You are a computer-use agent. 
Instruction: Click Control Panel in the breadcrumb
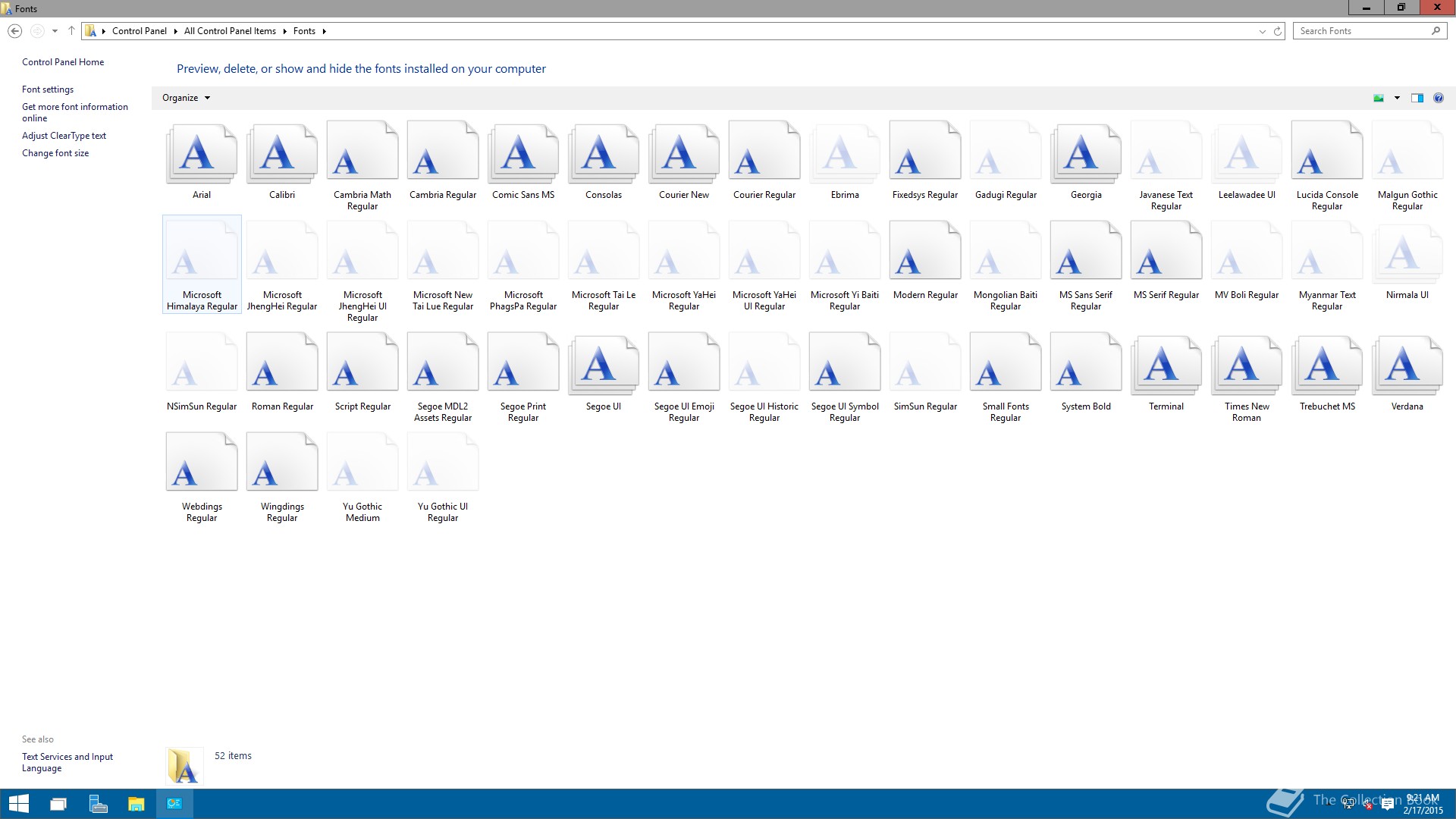pyautogui.click(x=140, y=31)
